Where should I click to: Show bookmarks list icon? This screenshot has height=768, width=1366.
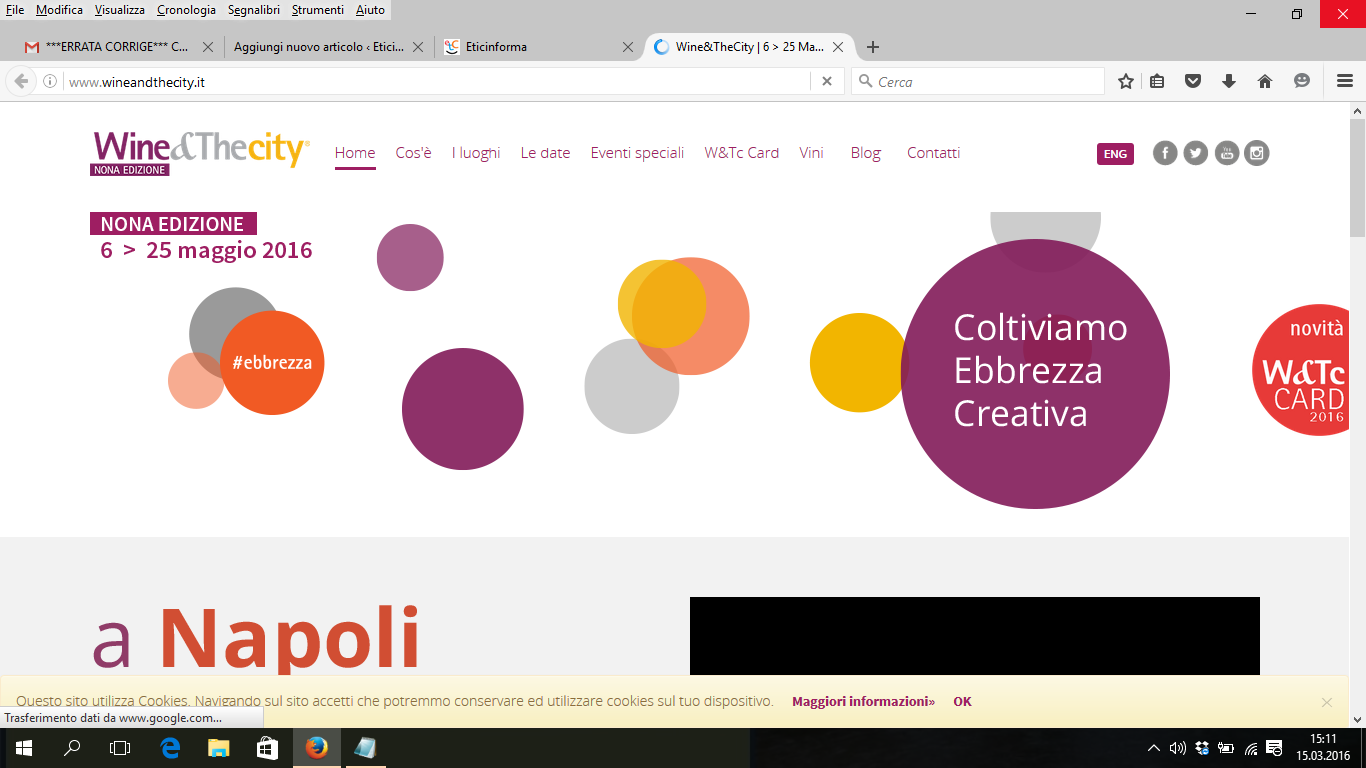click(1157, 82)
